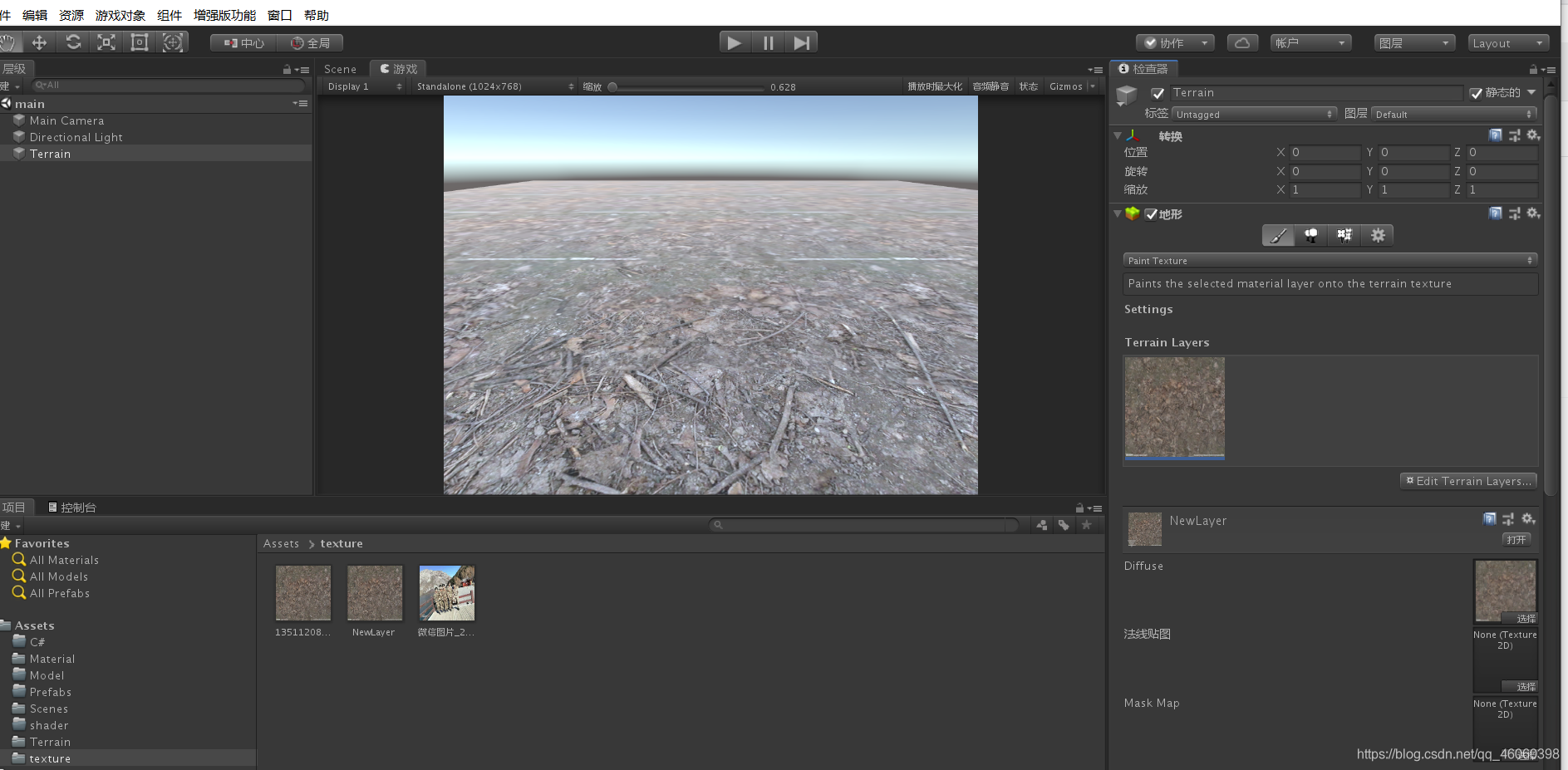
Task: Open NewLayer gear settings menu
Action: [1528, 519]
